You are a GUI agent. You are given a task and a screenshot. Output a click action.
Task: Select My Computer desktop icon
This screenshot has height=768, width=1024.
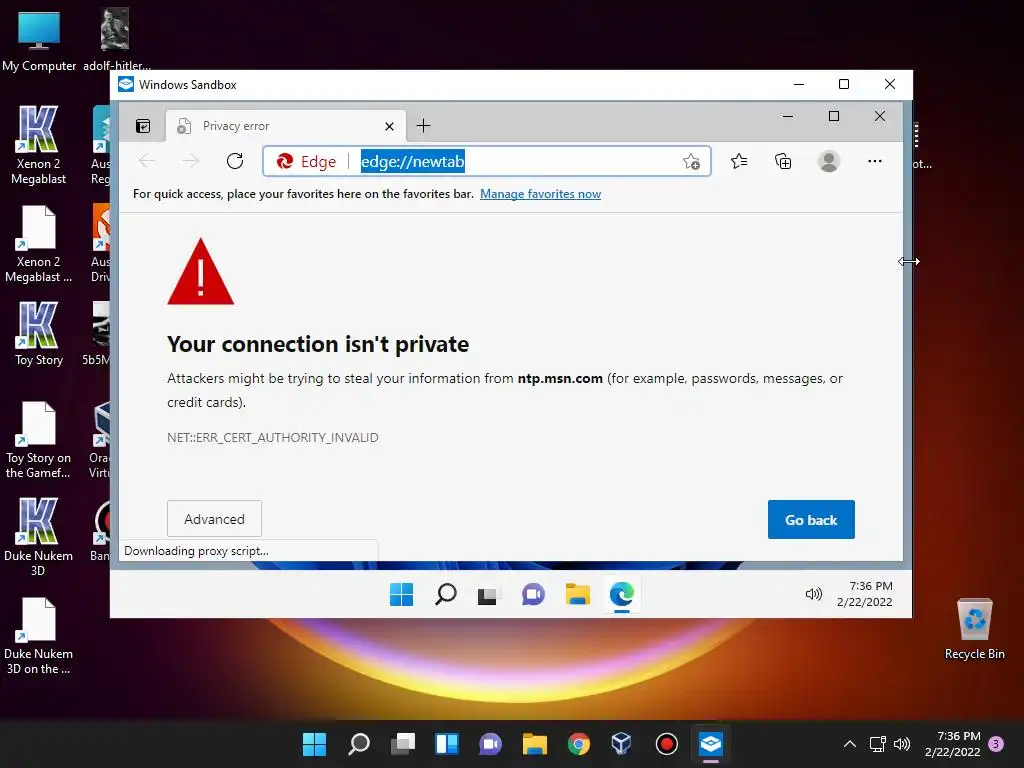click(x=39, y=41)
